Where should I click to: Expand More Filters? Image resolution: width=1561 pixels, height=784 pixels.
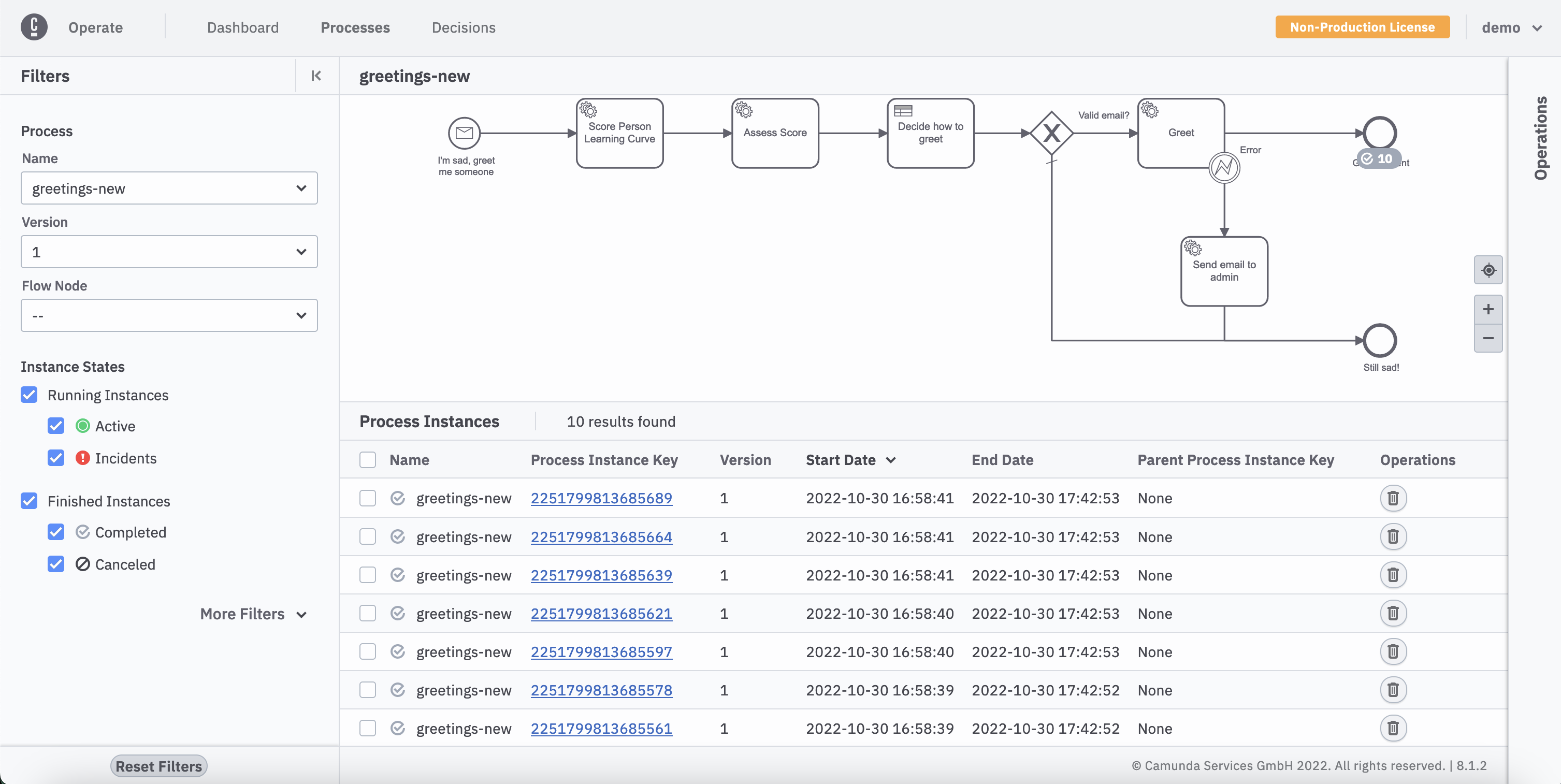(x=253, y=614)
